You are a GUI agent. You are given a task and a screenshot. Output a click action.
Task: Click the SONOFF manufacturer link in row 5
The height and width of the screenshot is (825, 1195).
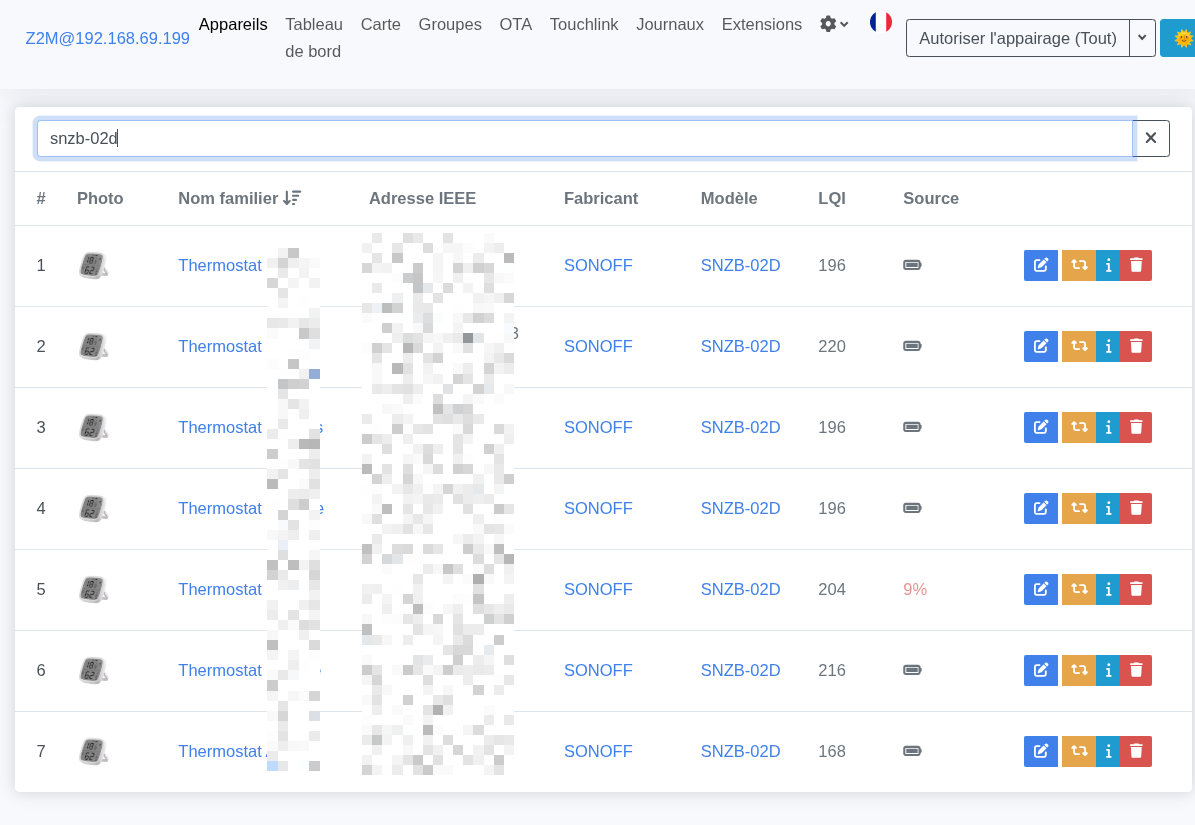point(598,589)
